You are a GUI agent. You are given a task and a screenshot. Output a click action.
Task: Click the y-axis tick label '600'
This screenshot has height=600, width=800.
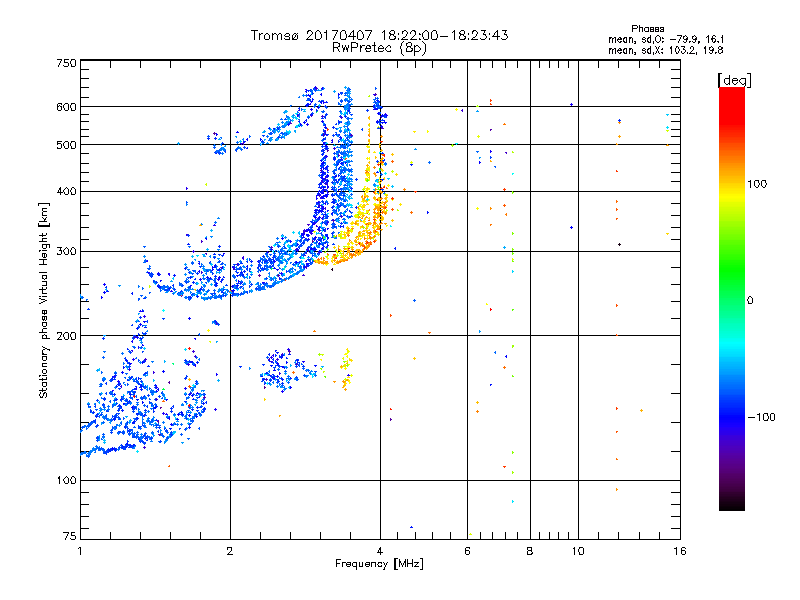(66, 107)
